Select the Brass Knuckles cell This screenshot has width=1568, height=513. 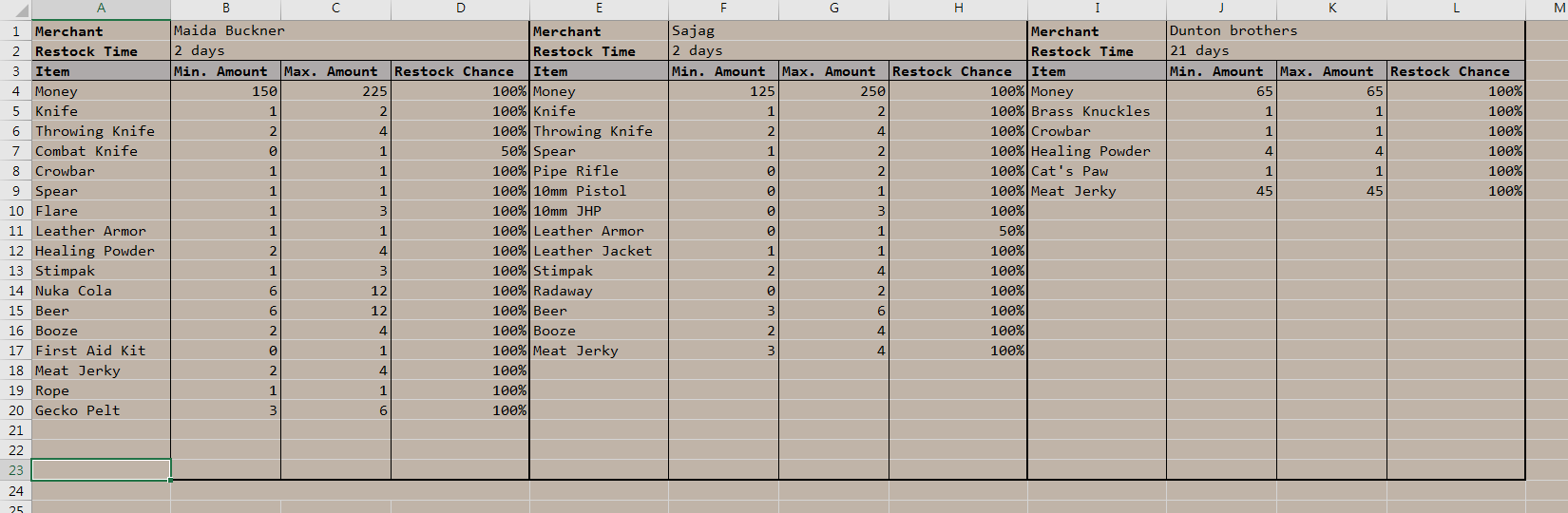click(1097, 111)
